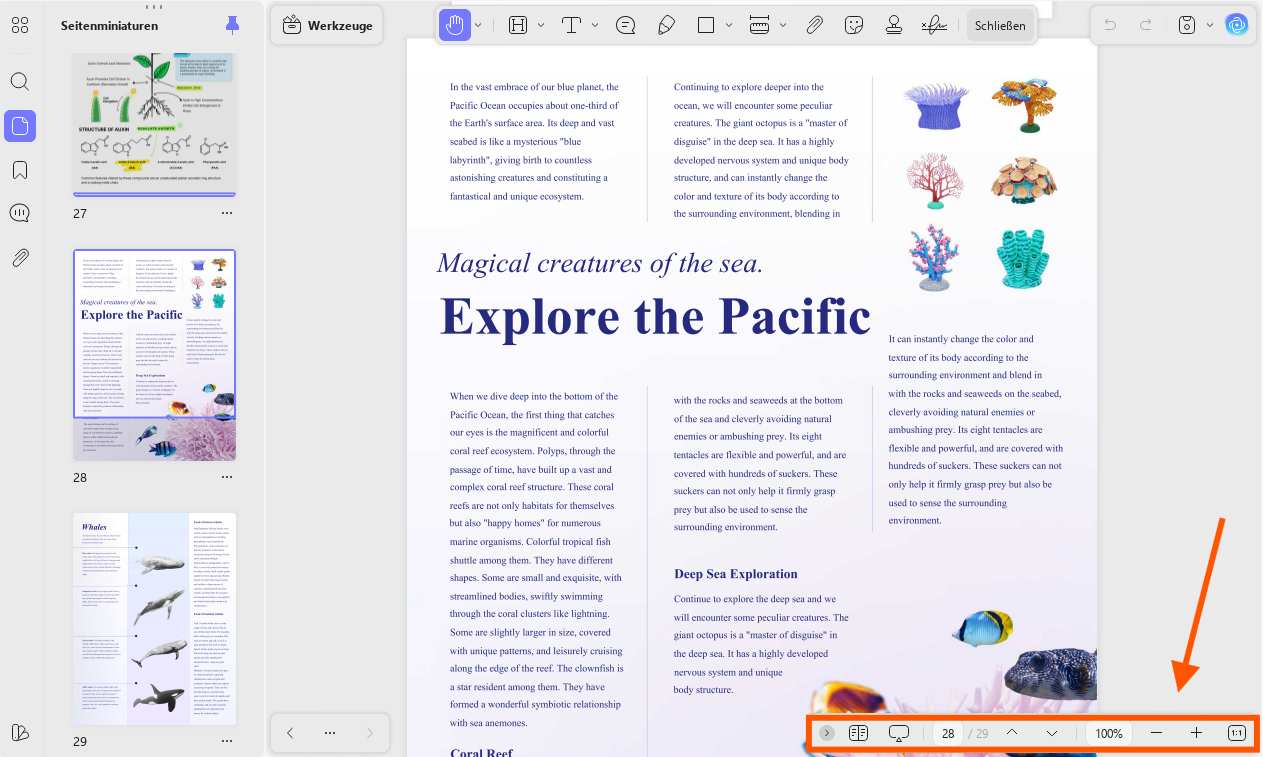Screen dimensions: 1263x757
Task: Click the Schließen button
Action: point(1000,25)
